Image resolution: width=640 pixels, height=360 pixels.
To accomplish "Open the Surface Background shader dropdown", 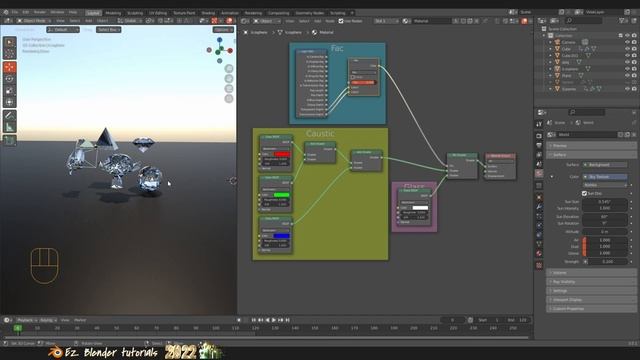I will [x=605, y=165].
